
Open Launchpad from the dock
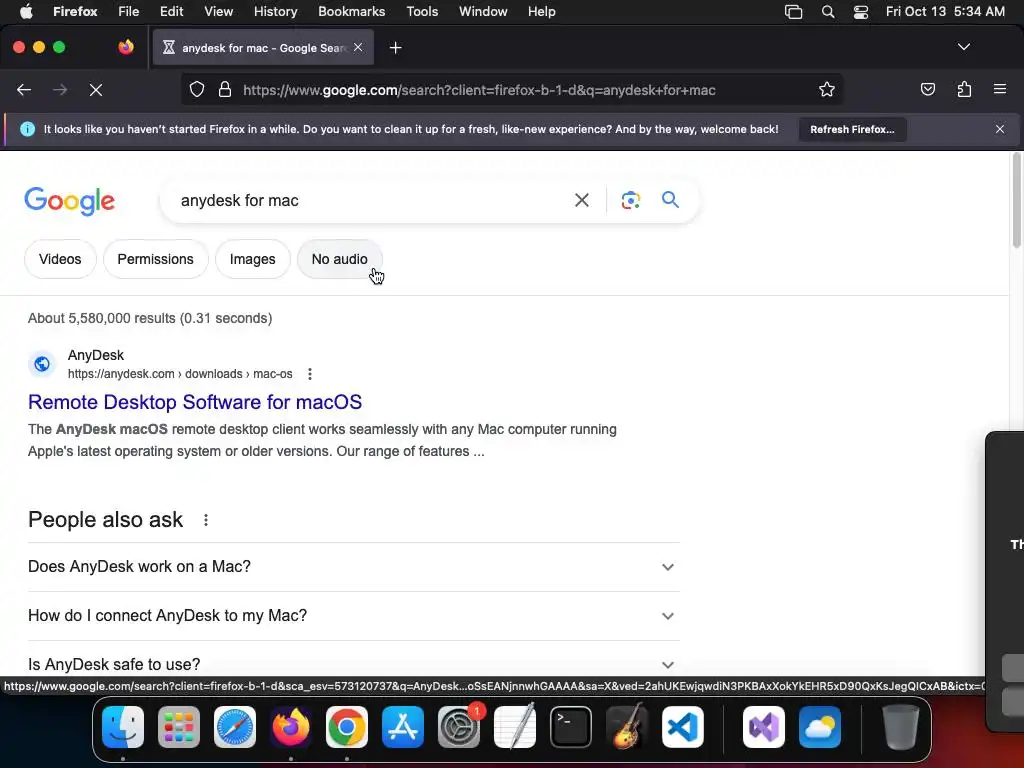pyautogui.click(x=179, y=727)
